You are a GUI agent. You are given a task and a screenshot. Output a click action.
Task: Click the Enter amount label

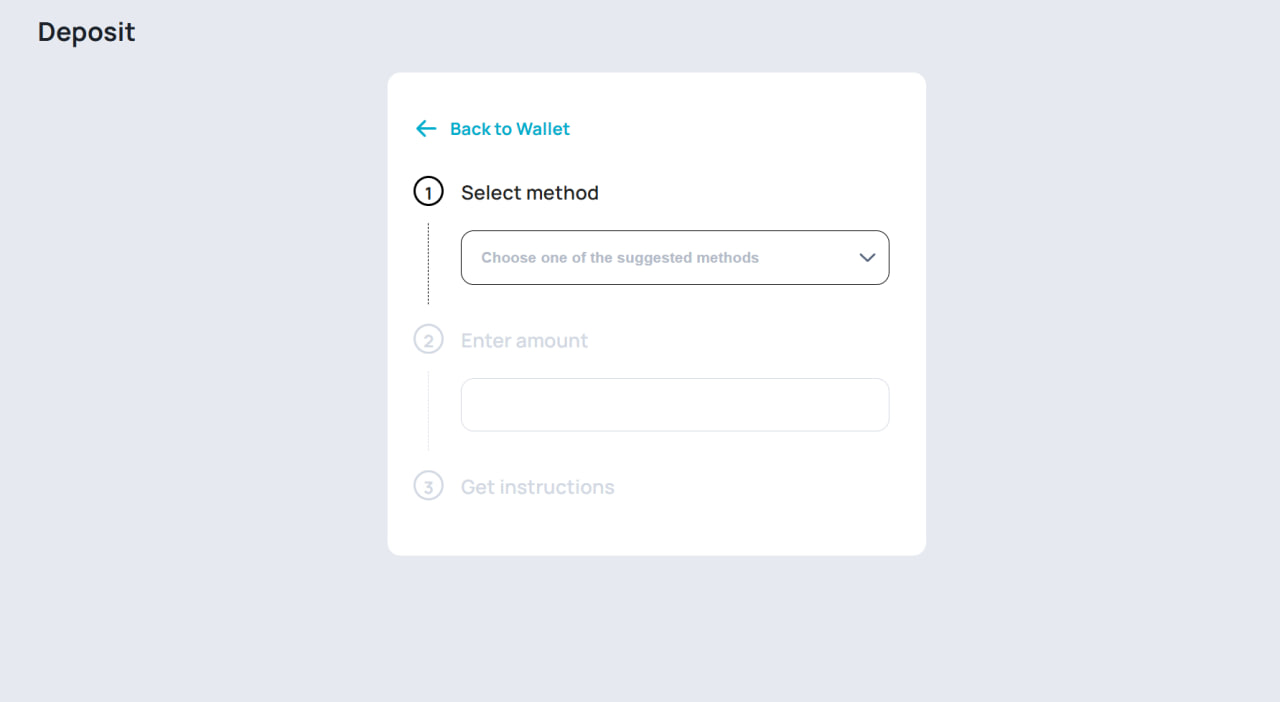pyautogui.click(x=524, y=340)
